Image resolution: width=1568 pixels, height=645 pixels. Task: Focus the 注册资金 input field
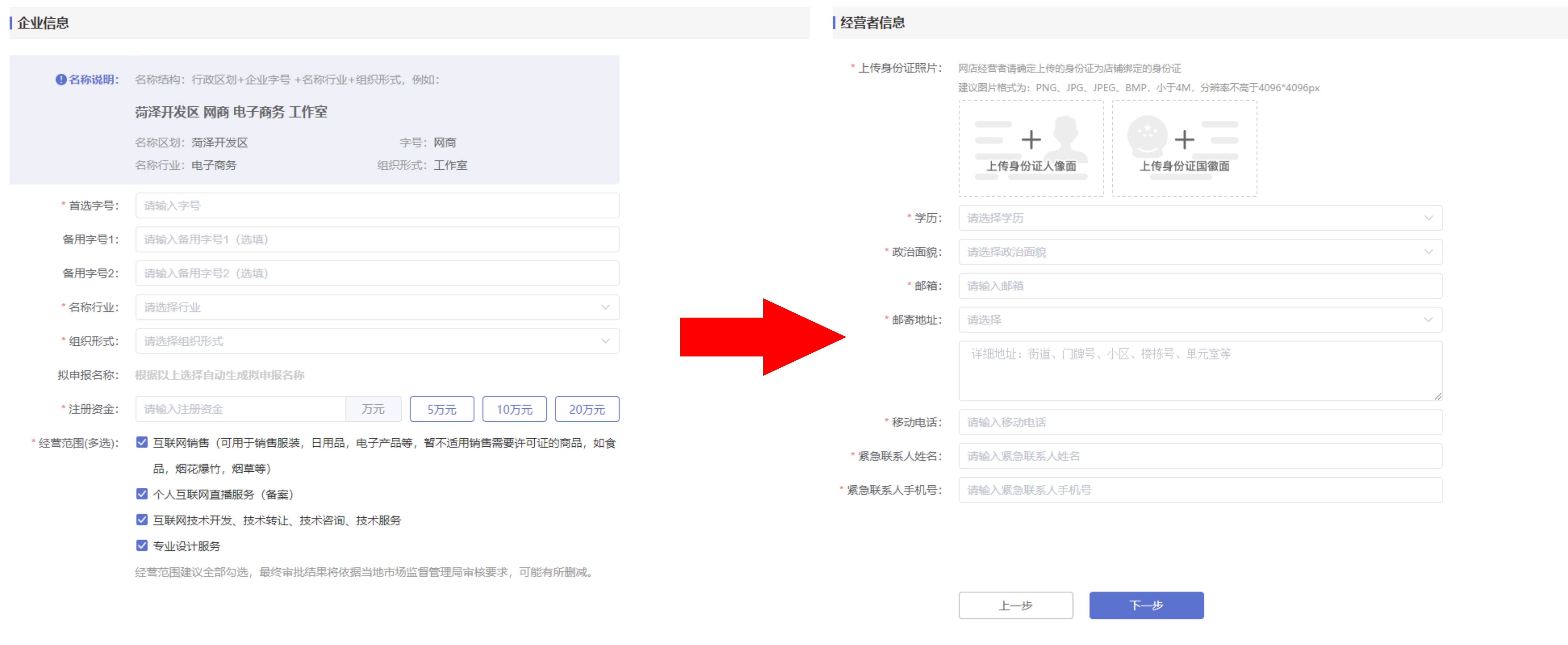[x=240, y=409]
